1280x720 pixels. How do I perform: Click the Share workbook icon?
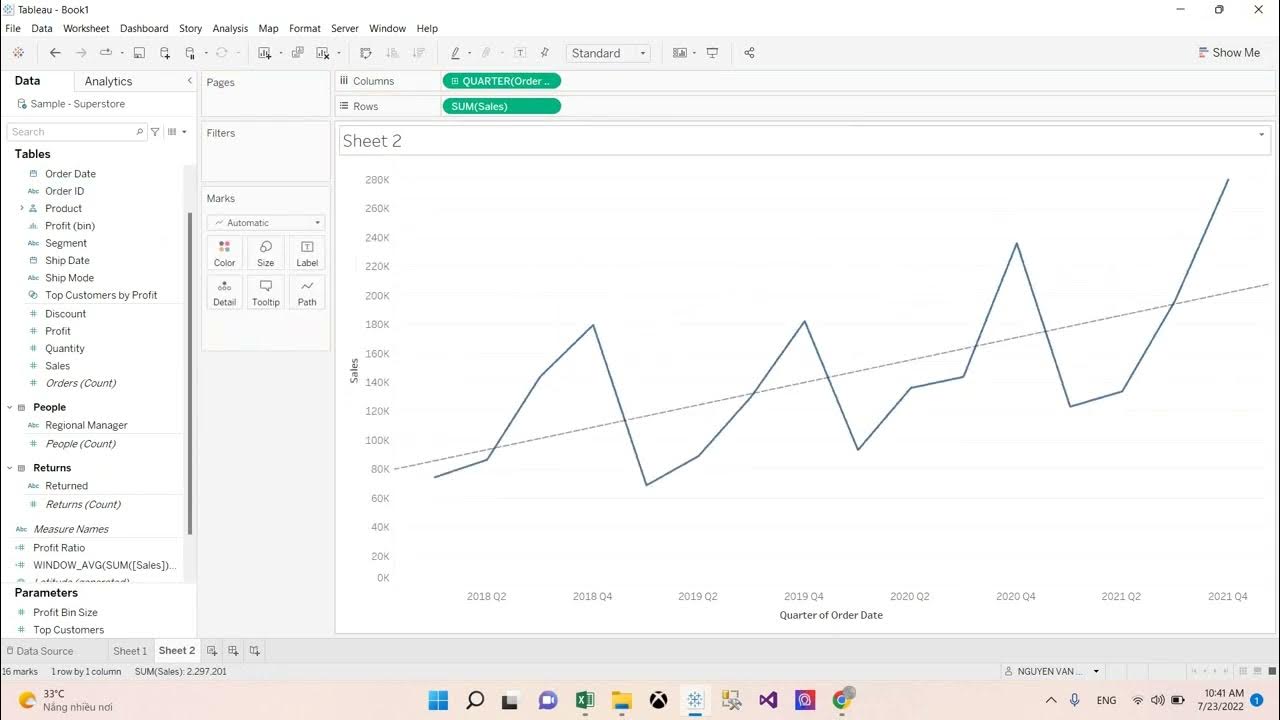(x=749, y=53)
